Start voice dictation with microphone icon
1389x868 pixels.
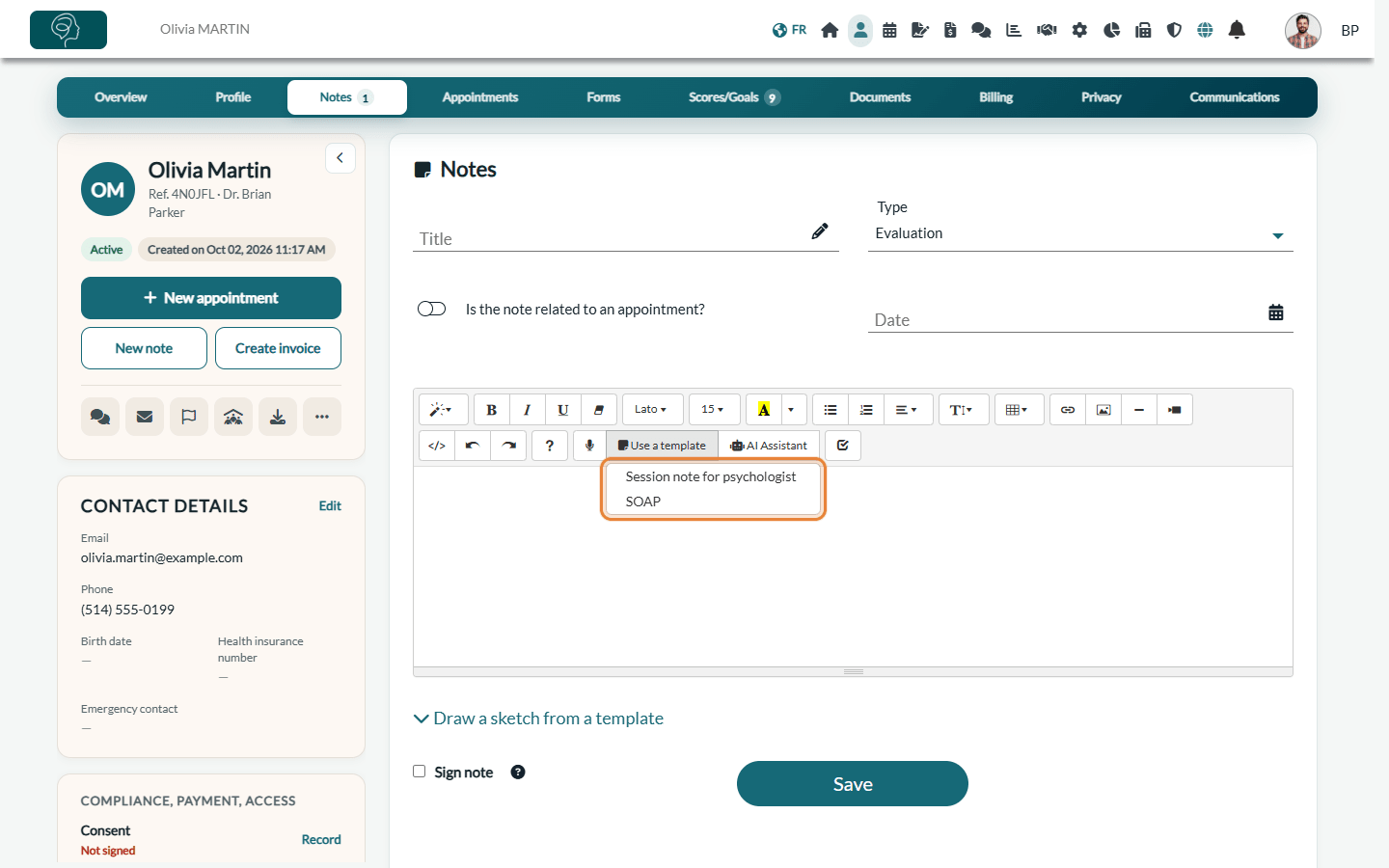[x=589, y=446]
